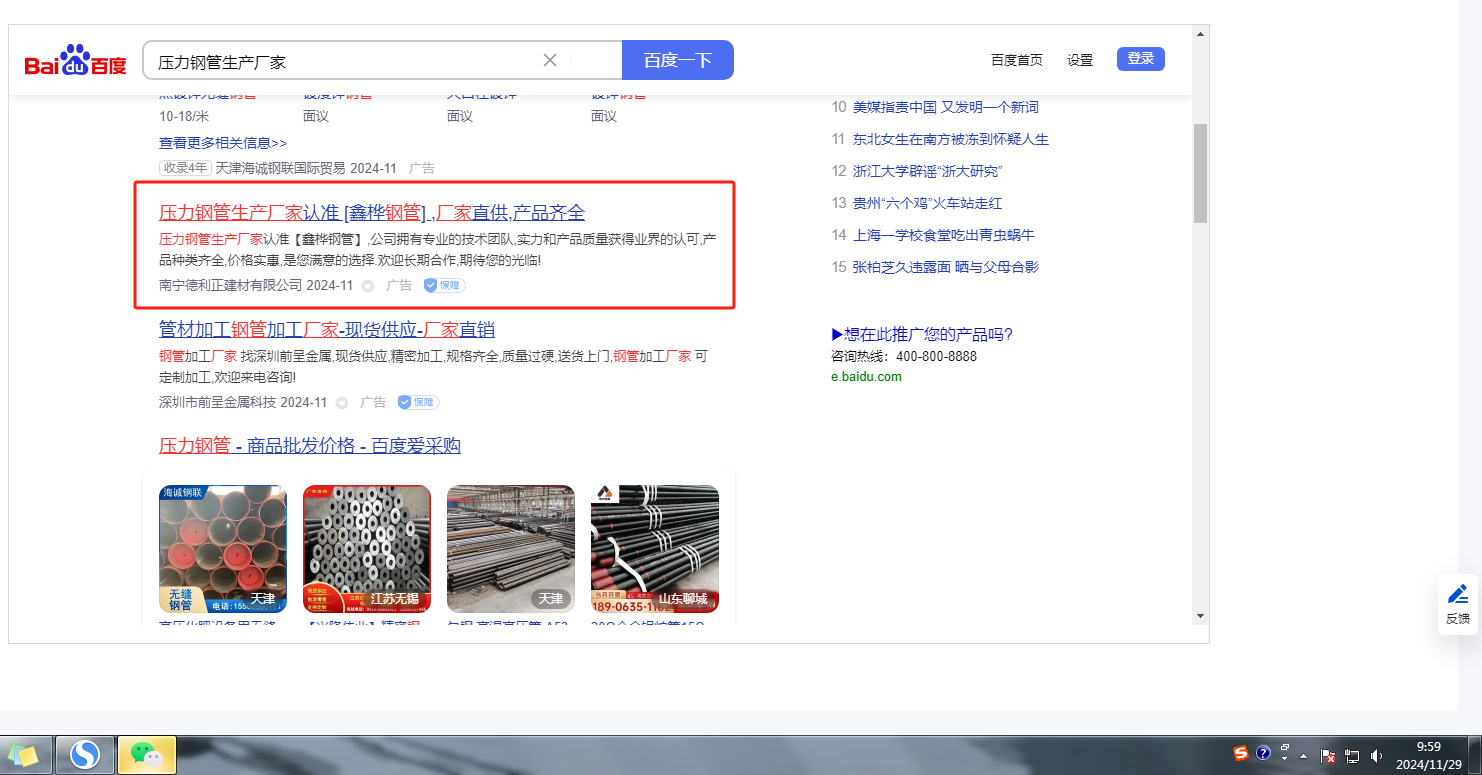Click the 咨询热线：400-800-8888 text
Screen dimensions: 1482x775
[904, 356]
